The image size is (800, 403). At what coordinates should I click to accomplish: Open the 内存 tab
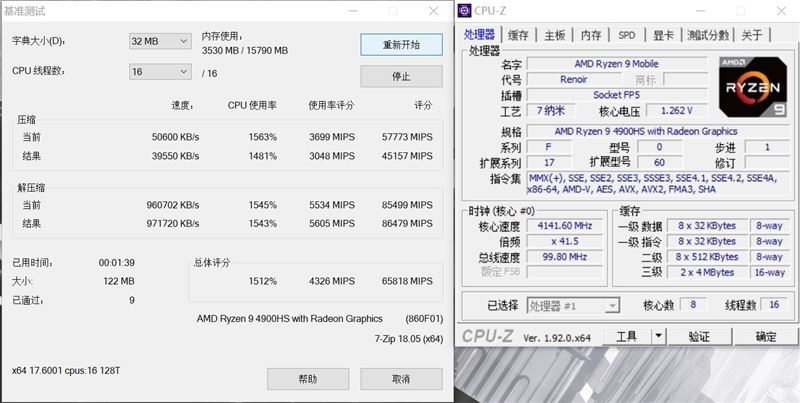tap(591, 35)
